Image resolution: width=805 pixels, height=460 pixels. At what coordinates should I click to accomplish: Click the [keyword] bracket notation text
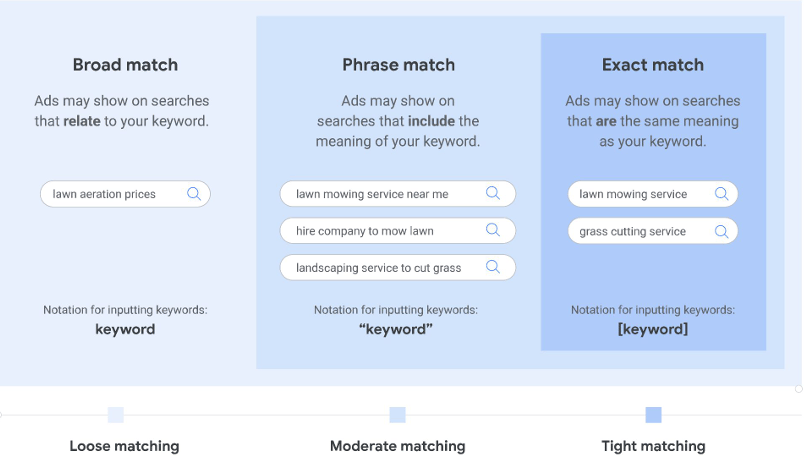pos(653,329)
